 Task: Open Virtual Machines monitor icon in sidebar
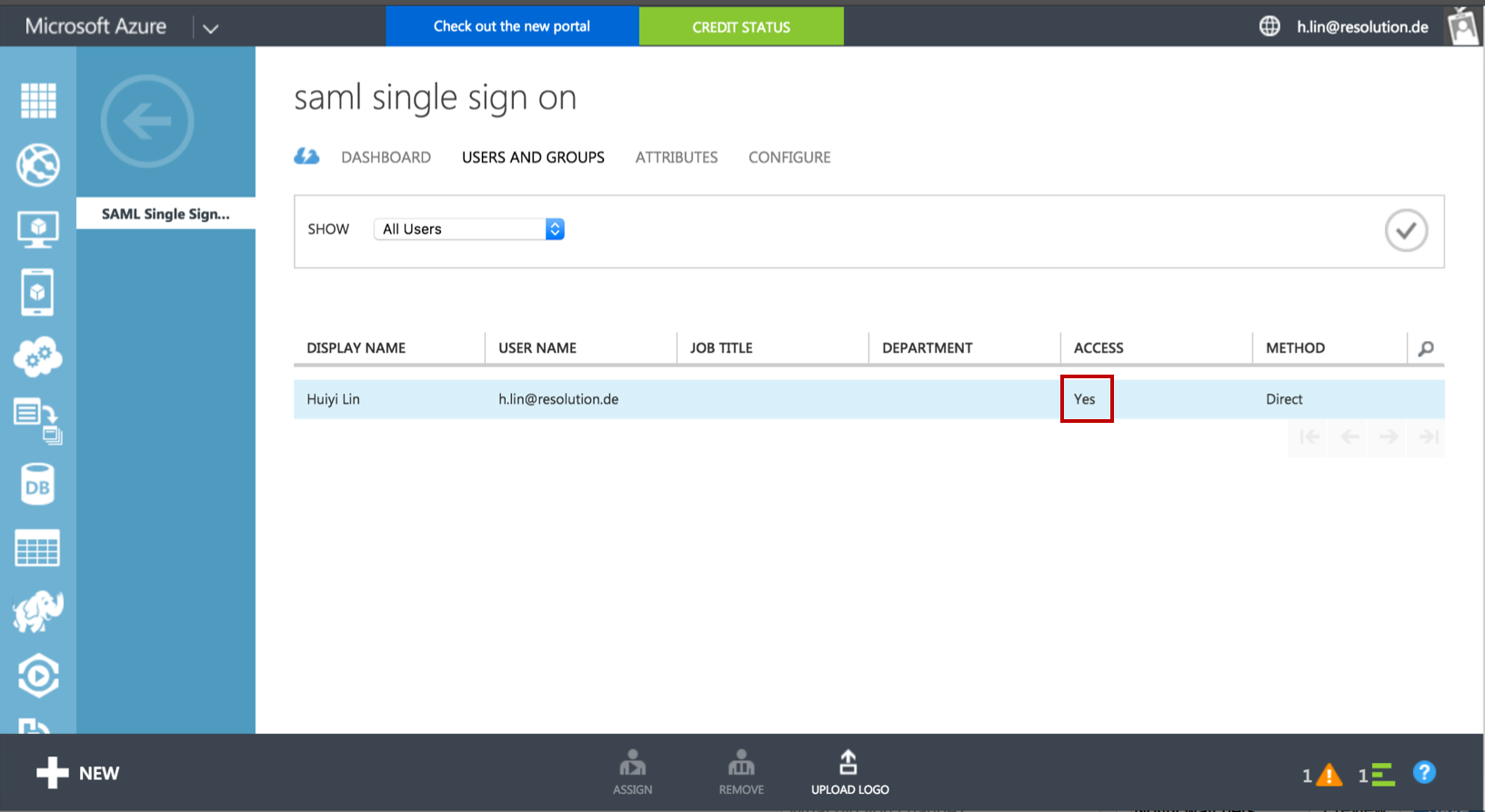coord(38,229)
